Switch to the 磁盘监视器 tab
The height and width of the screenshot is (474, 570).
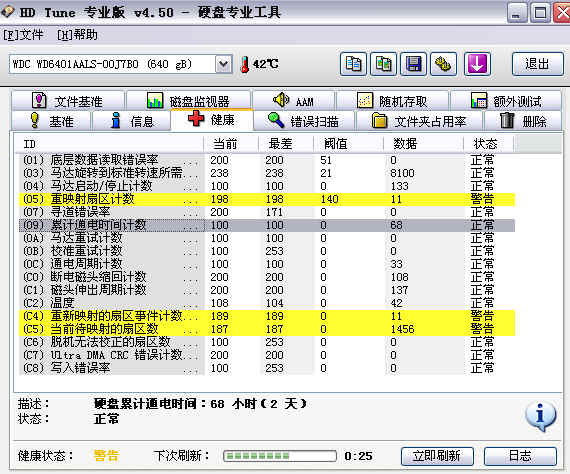pyautogui.click(x=189, y=101)
